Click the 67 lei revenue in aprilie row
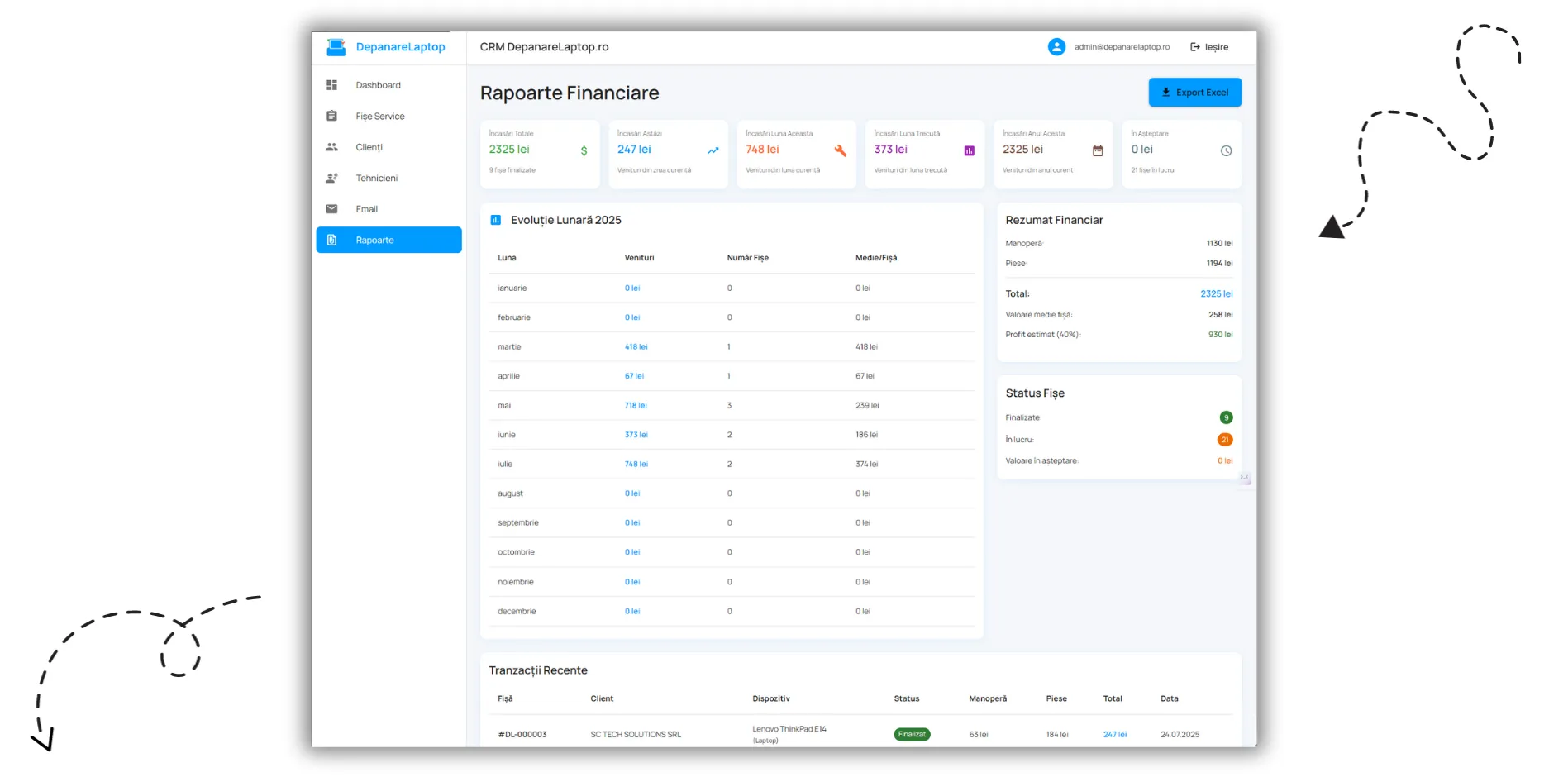 [x=634, y=376]
